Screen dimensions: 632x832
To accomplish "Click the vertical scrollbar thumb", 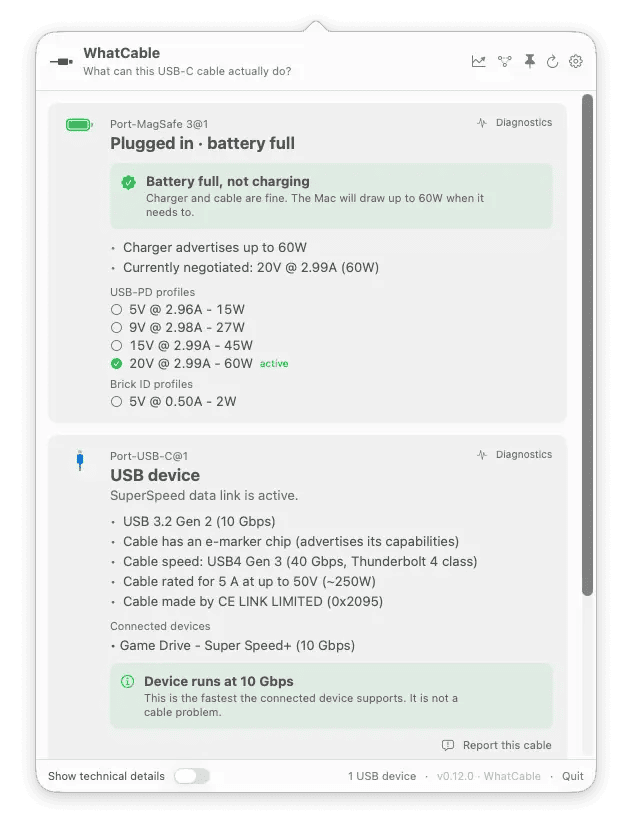I will [587, 345].
